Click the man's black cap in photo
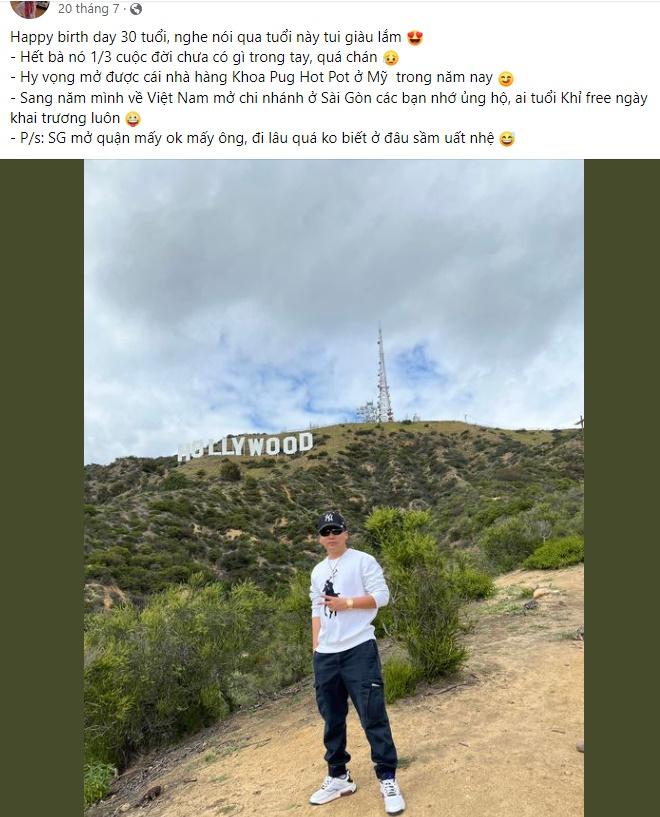Screen dimensions: 660x817 tap(331, 520)
